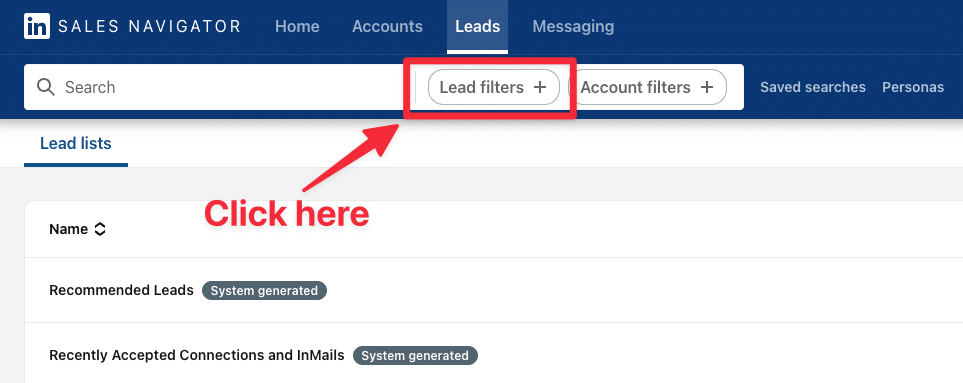Switch to the Lead lists tab
Viewport: 963px width, 383px height.
tap(76, 144)
